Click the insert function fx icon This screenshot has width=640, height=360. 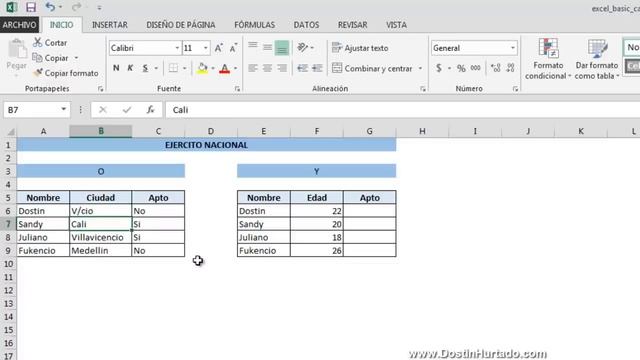[x=151, y=110]
